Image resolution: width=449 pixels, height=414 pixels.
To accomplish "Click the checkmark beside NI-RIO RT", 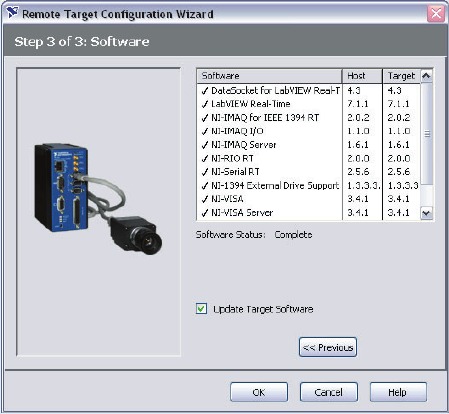I will [x=205, y=159].
